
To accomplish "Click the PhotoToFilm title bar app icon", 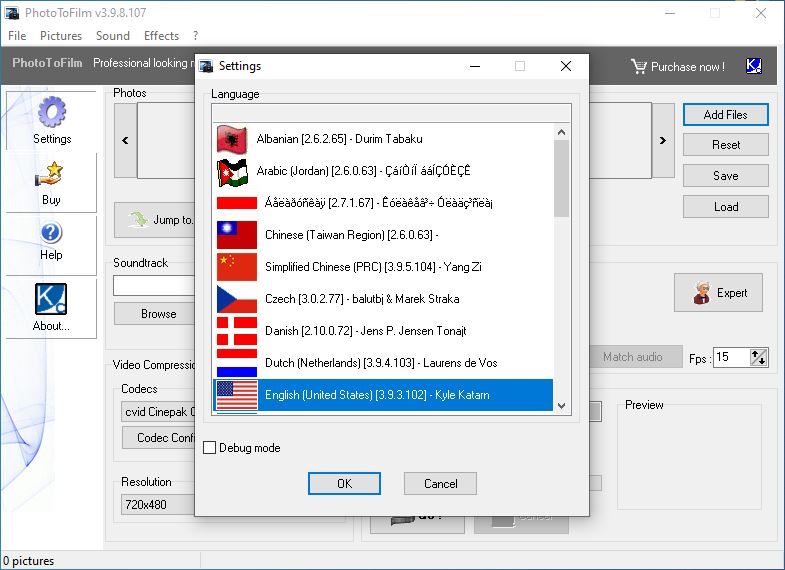I will (x=12, y=13).
